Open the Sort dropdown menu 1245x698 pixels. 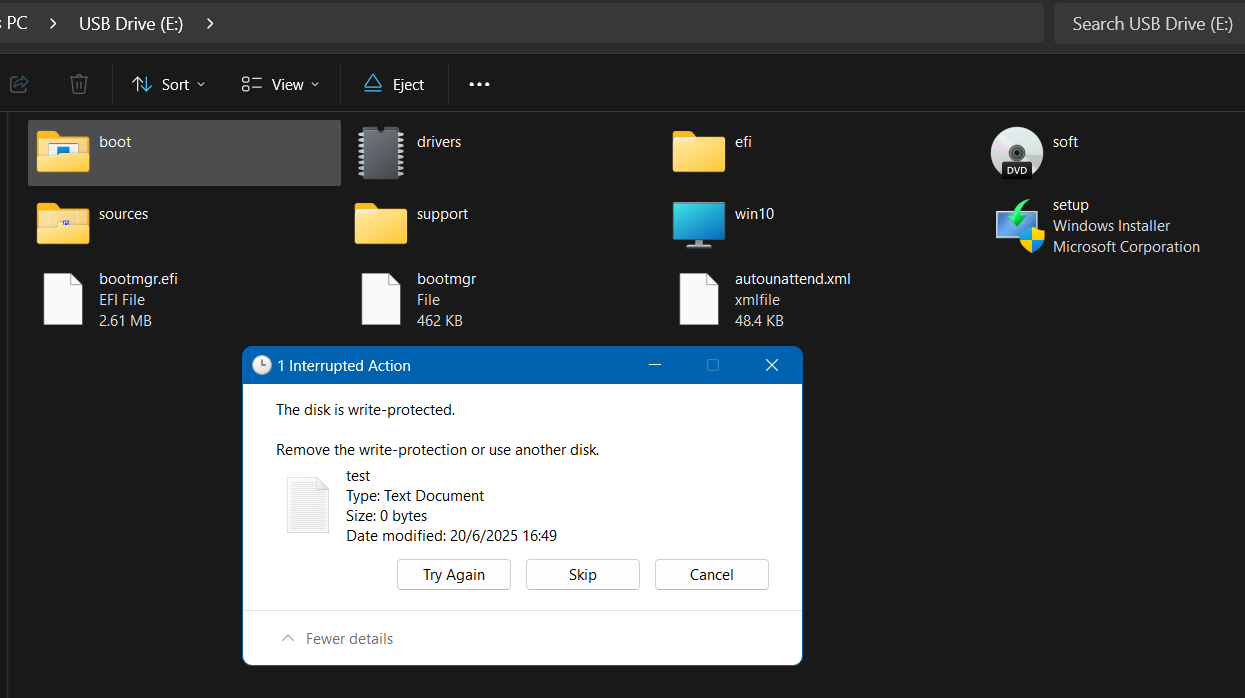tap(169, 84)
